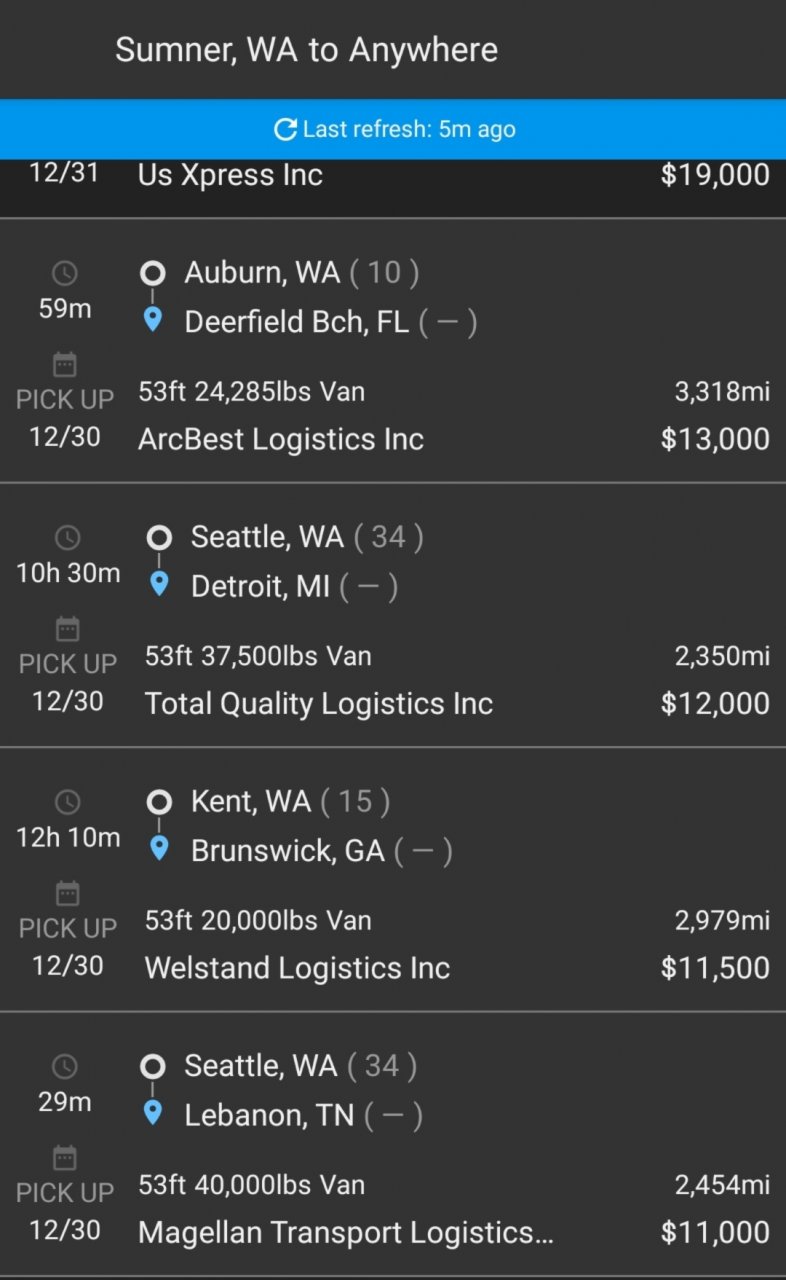The height and width of the screenshot is (1280, 786).
Task: Click the clock icon above 29m
Action: [x=65, y=1067]
